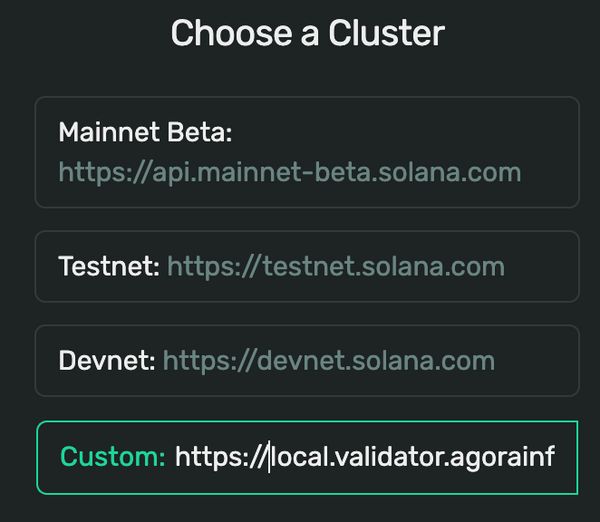600x522 pixels.
Task: Click 'solana.com' portion of mainnet URL
Action: point(450,173)
